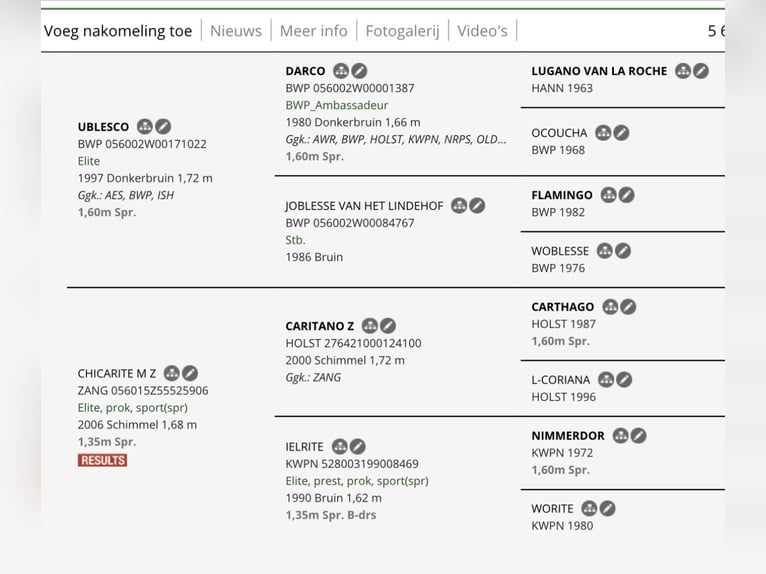Viewport: 766px width, 574px height.
Task: Open pedigree icon next to UBLESCO
Action: tap(145, 127)
